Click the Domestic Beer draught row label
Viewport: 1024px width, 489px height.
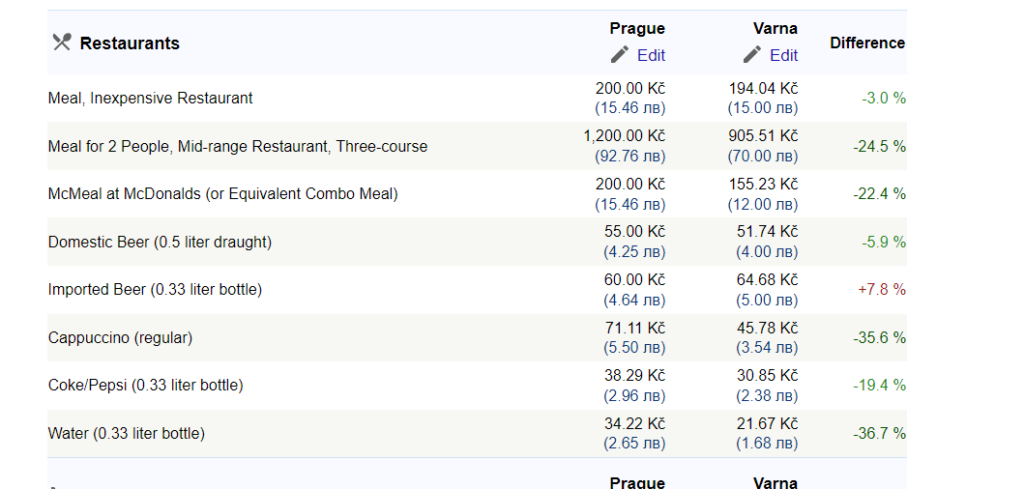159,242
